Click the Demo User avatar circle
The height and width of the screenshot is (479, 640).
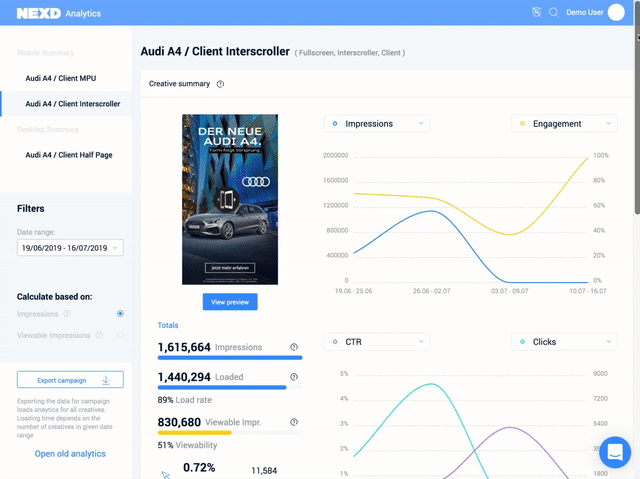click(x=616, y=12)
